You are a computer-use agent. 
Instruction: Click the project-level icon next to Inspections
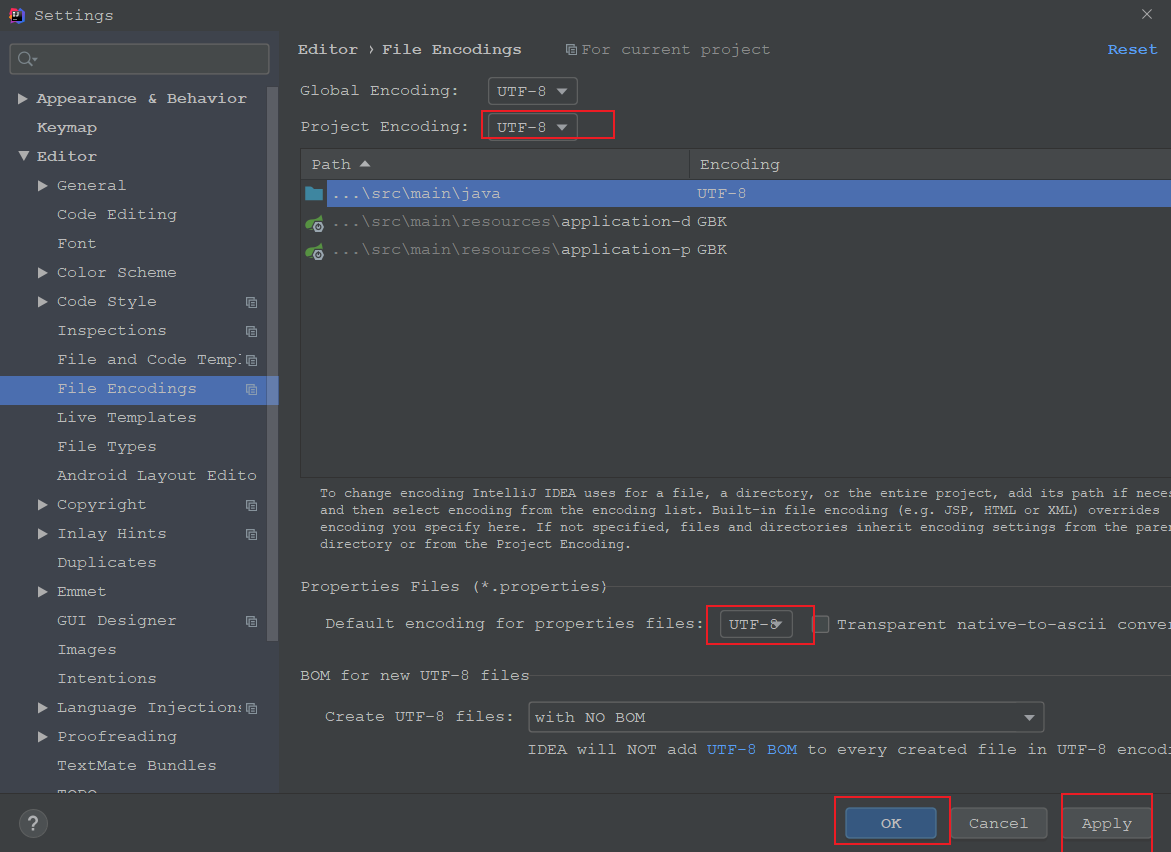252,331
